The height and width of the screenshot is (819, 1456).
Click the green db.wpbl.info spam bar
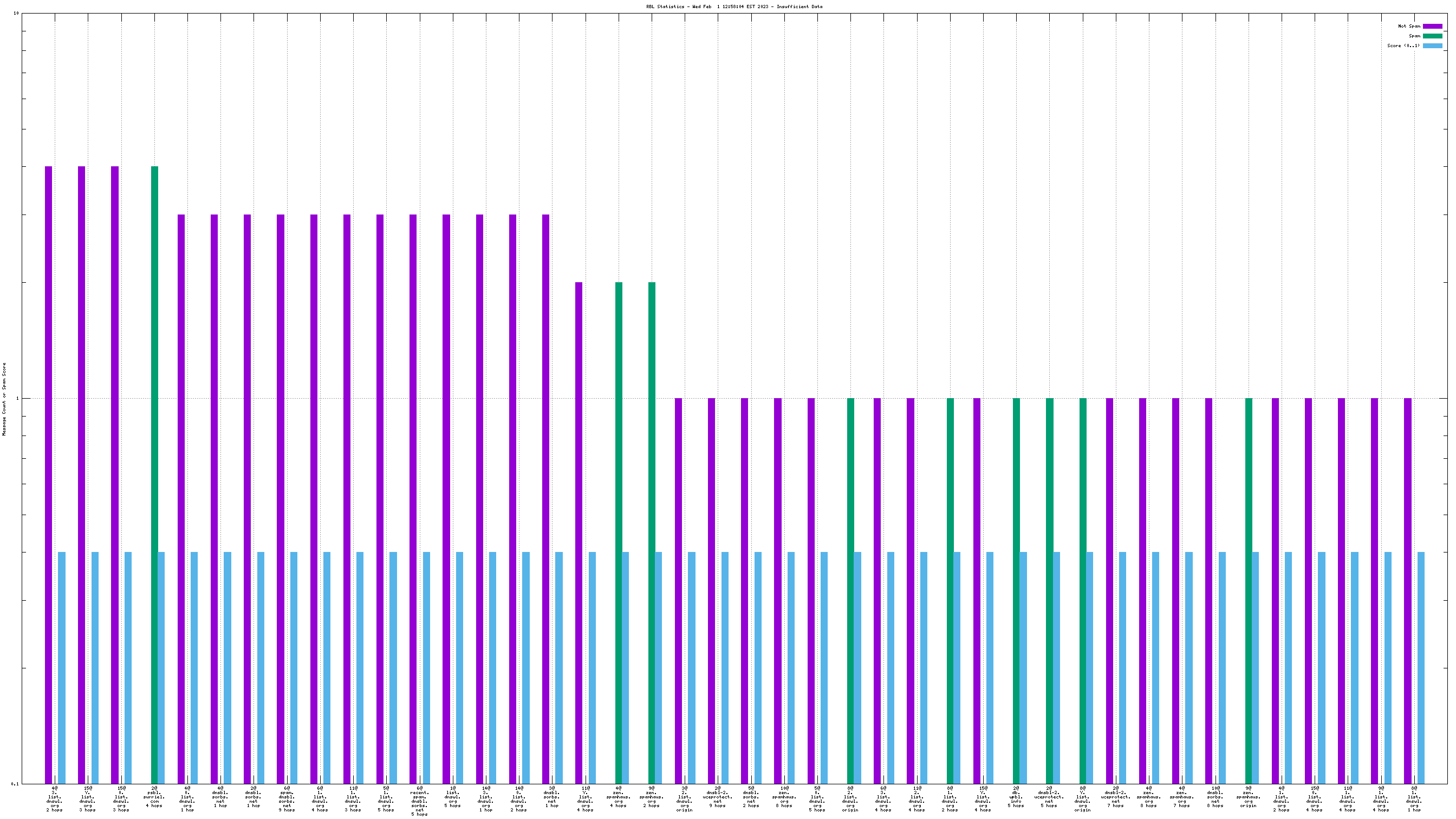point(1016,590)
